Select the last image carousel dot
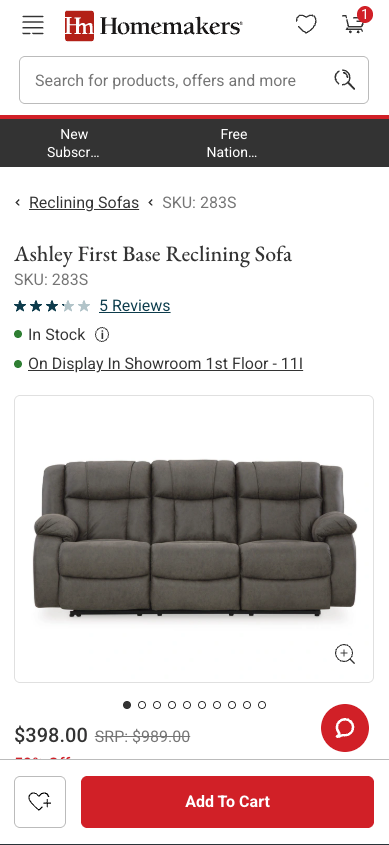The height and width of the screenshot is (845, 389). [262, 705]
